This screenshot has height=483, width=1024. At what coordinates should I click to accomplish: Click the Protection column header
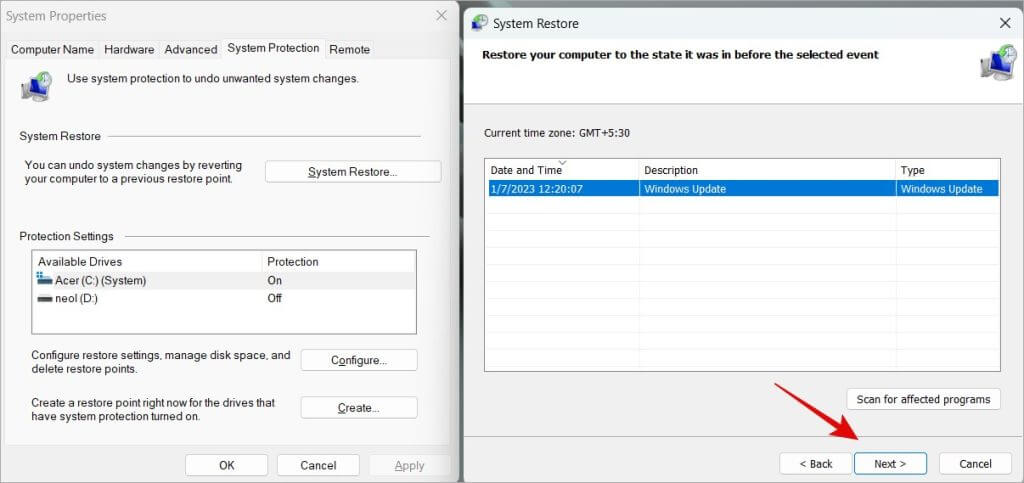pyautogui.click(x=338, y=262)
